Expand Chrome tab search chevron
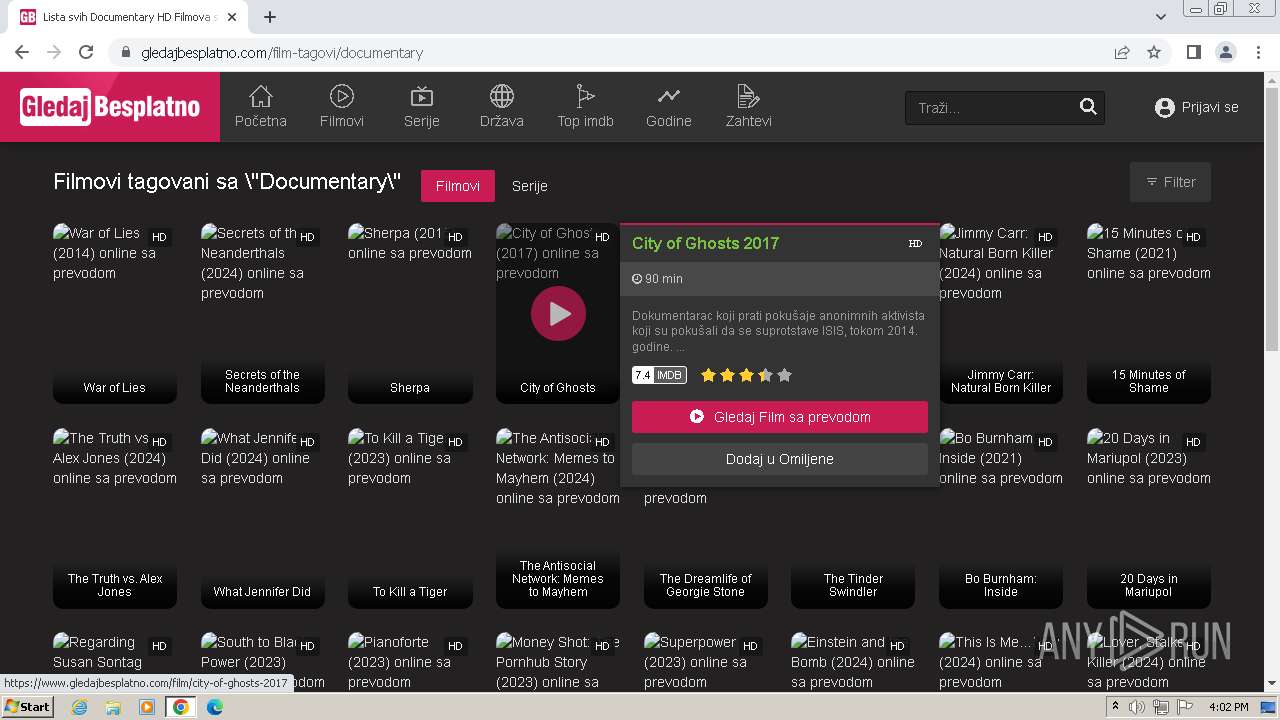The image size is (1280, 720). (x=1161, y=17)
